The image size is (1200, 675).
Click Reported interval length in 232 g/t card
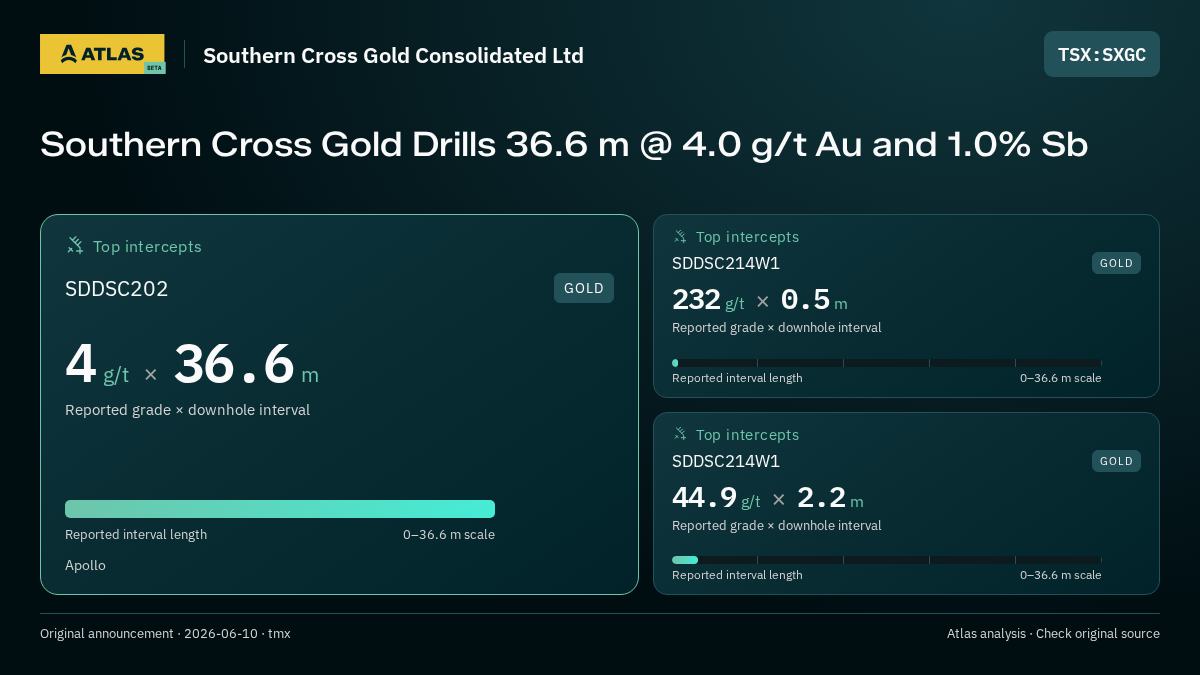click(737, 378)
